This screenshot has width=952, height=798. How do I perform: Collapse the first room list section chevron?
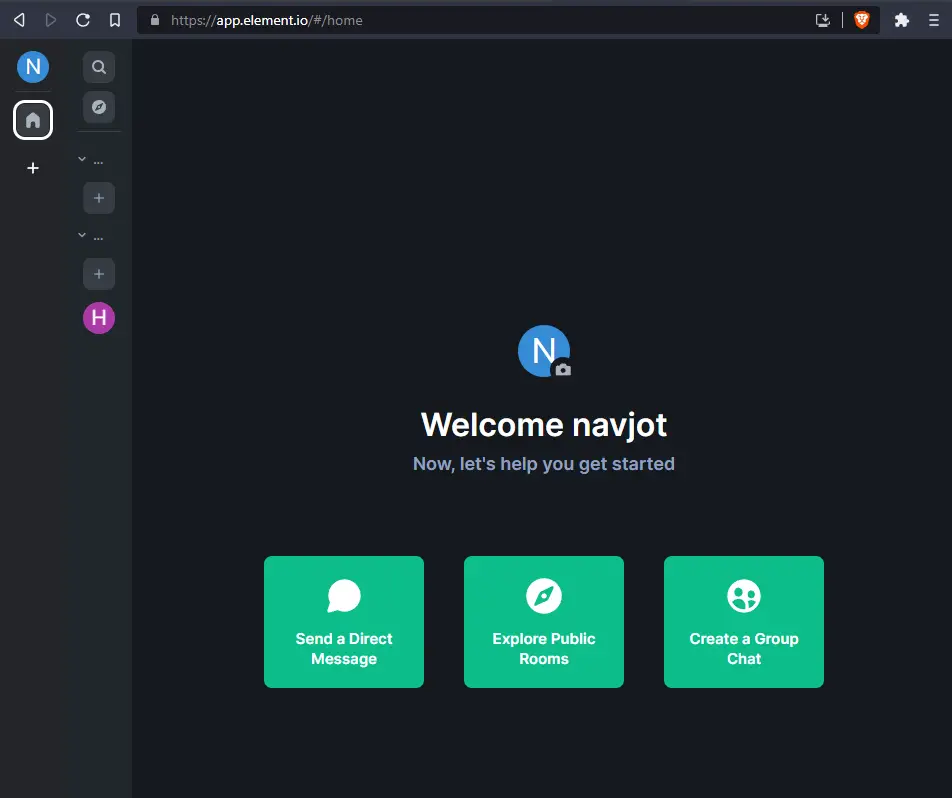coord(82,159)
